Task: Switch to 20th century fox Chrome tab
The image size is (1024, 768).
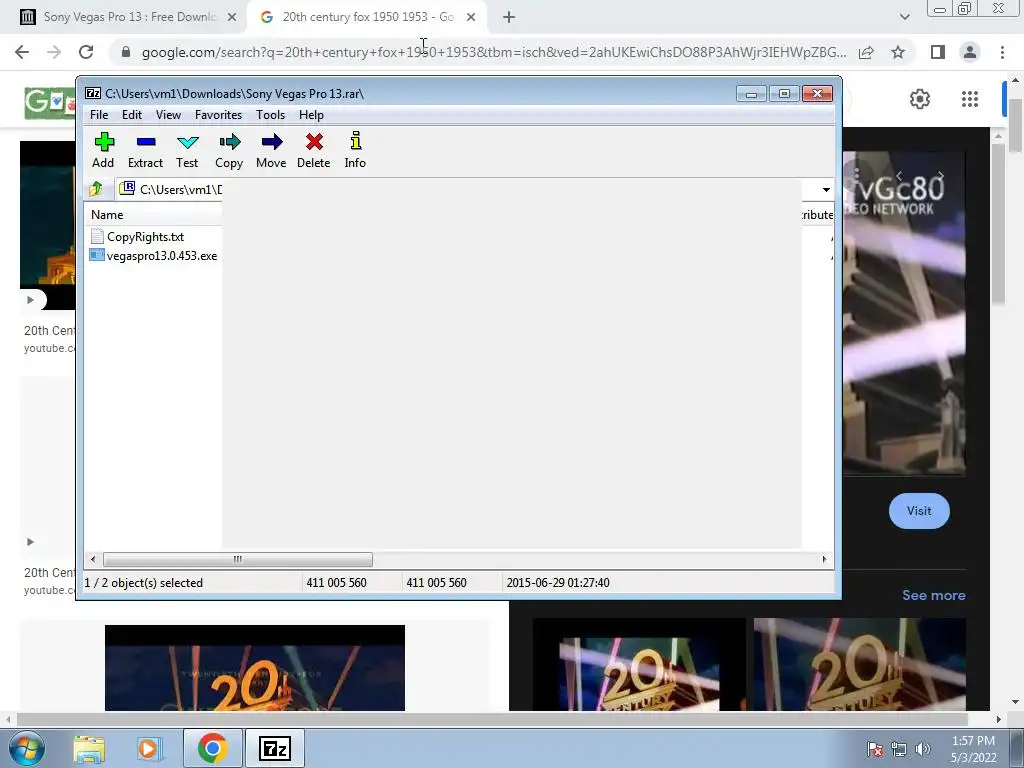Action: (x=368, y=17)
